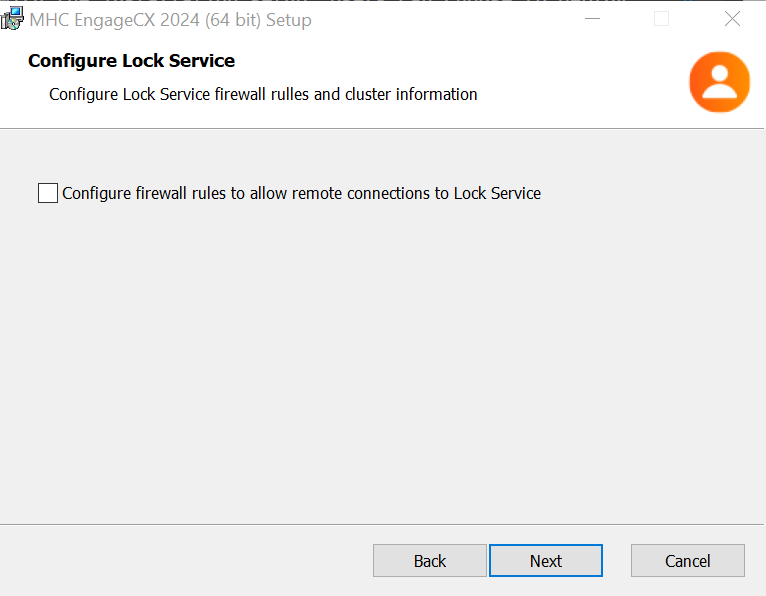The height and width of the screenshot is (596, 766).
Task: Click the empty gray area below the checkbox
Action: pos(381,362)
